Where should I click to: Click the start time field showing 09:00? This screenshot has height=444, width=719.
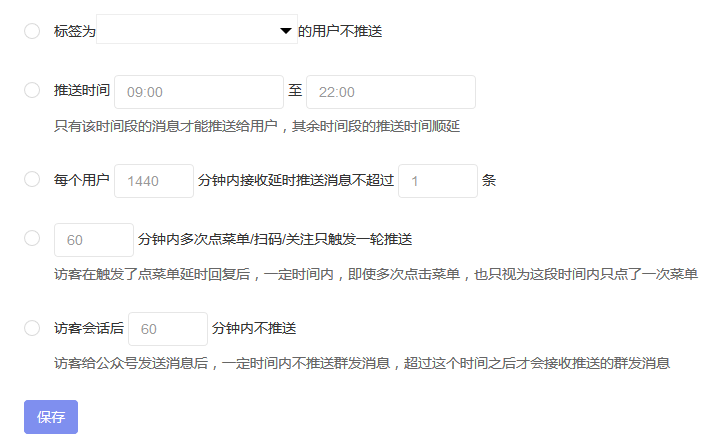tap(199, 92)
